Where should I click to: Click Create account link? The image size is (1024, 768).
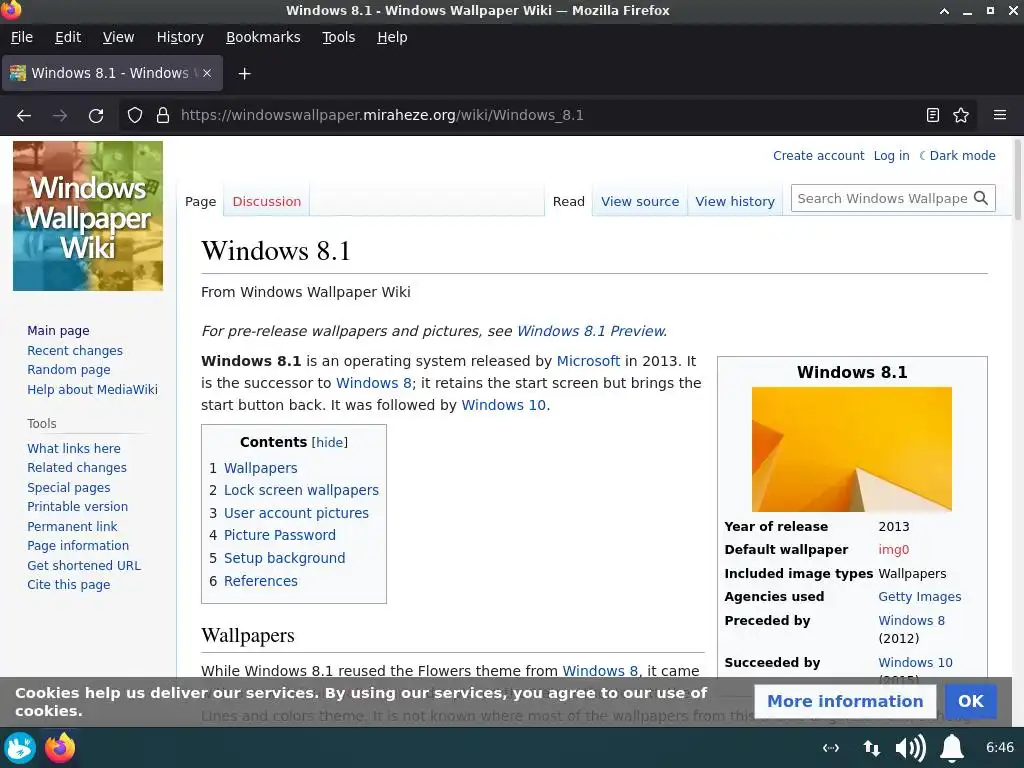point(818,155)
